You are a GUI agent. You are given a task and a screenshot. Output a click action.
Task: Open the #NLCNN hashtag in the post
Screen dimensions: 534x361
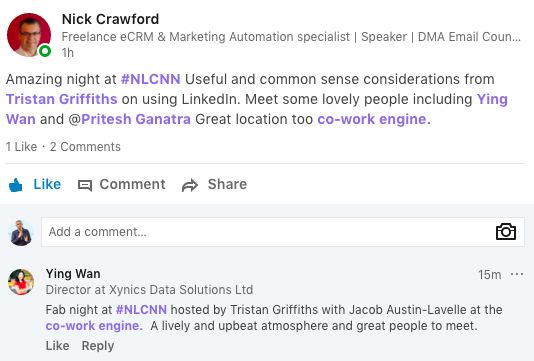(x=151, y=79)
